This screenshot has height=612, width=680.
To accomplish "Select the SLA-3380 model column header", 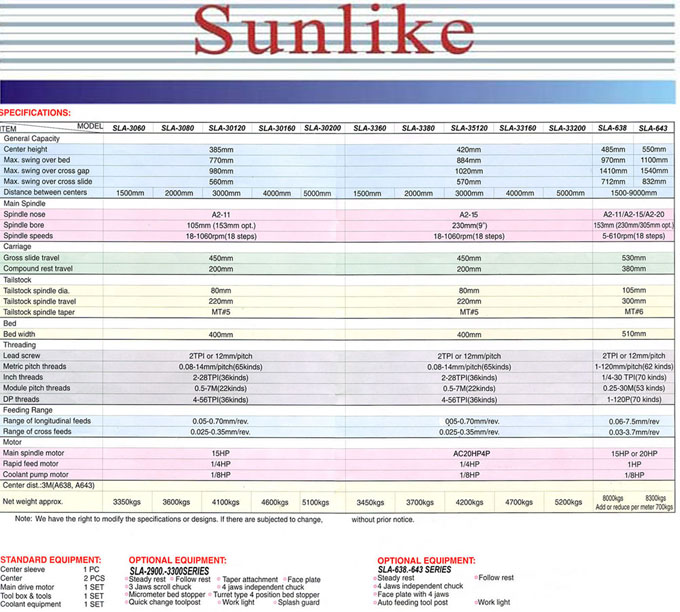I will pos(418,128).
